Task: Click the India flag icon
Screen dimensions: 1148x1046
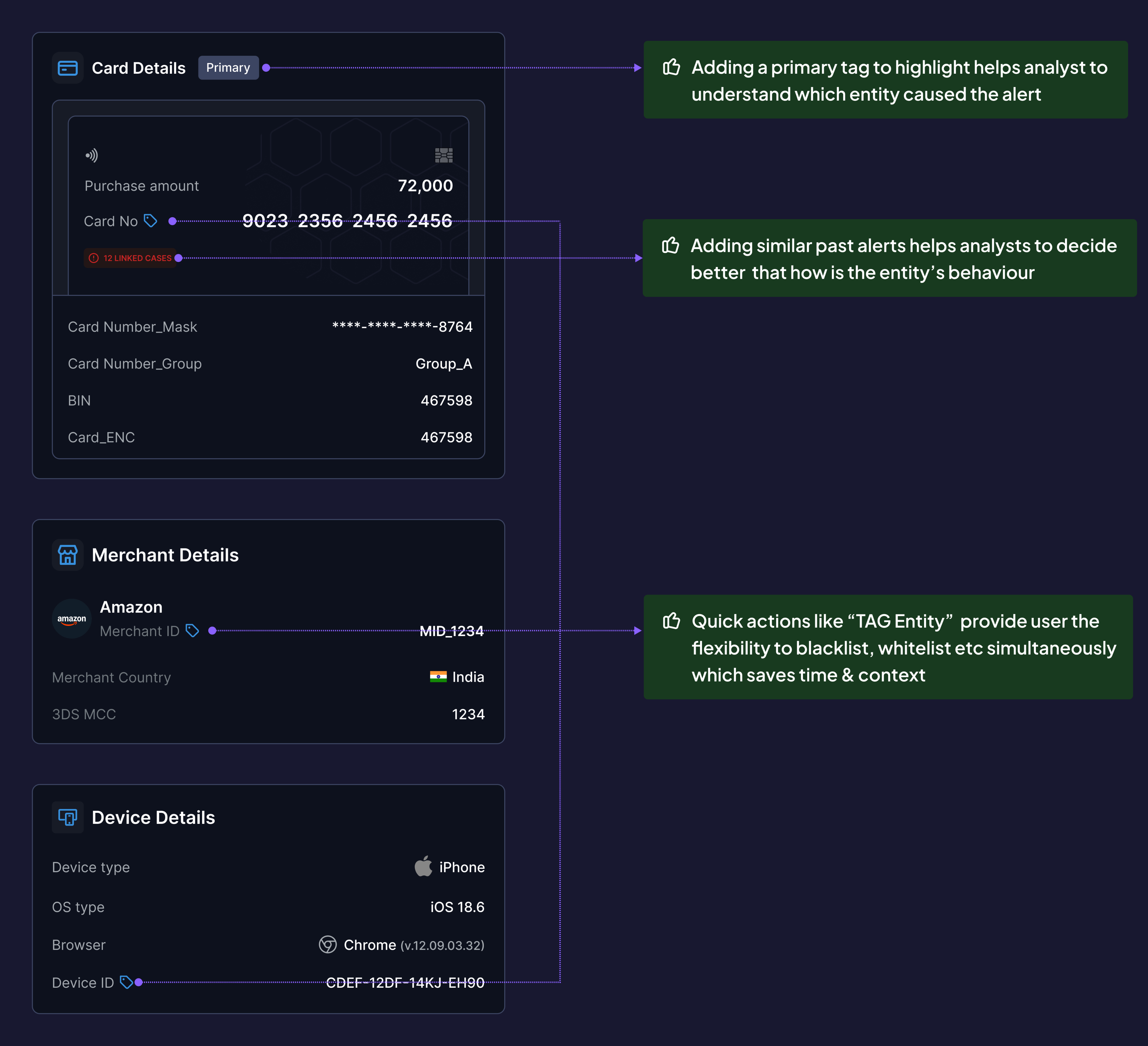Action: (x=438, y=677)
